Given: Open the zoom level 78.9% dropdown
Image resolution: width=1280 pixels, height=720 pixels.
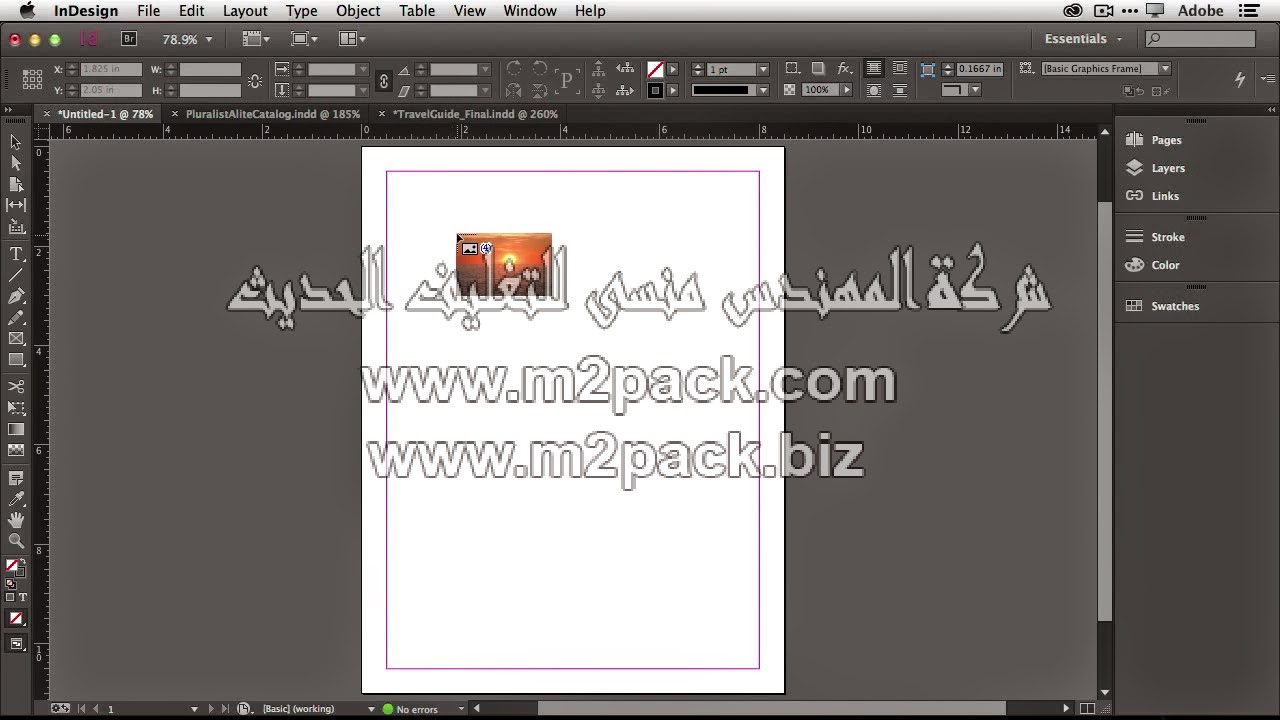Looking at the screenshot, I should coord(209,40).
